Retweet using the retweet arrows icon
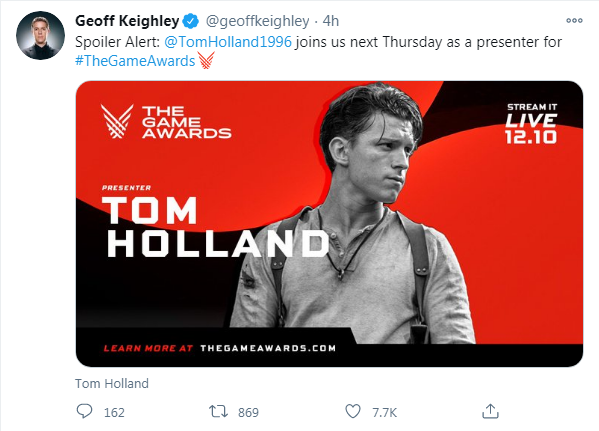This screenshot has height=431, width=599. 218,412
